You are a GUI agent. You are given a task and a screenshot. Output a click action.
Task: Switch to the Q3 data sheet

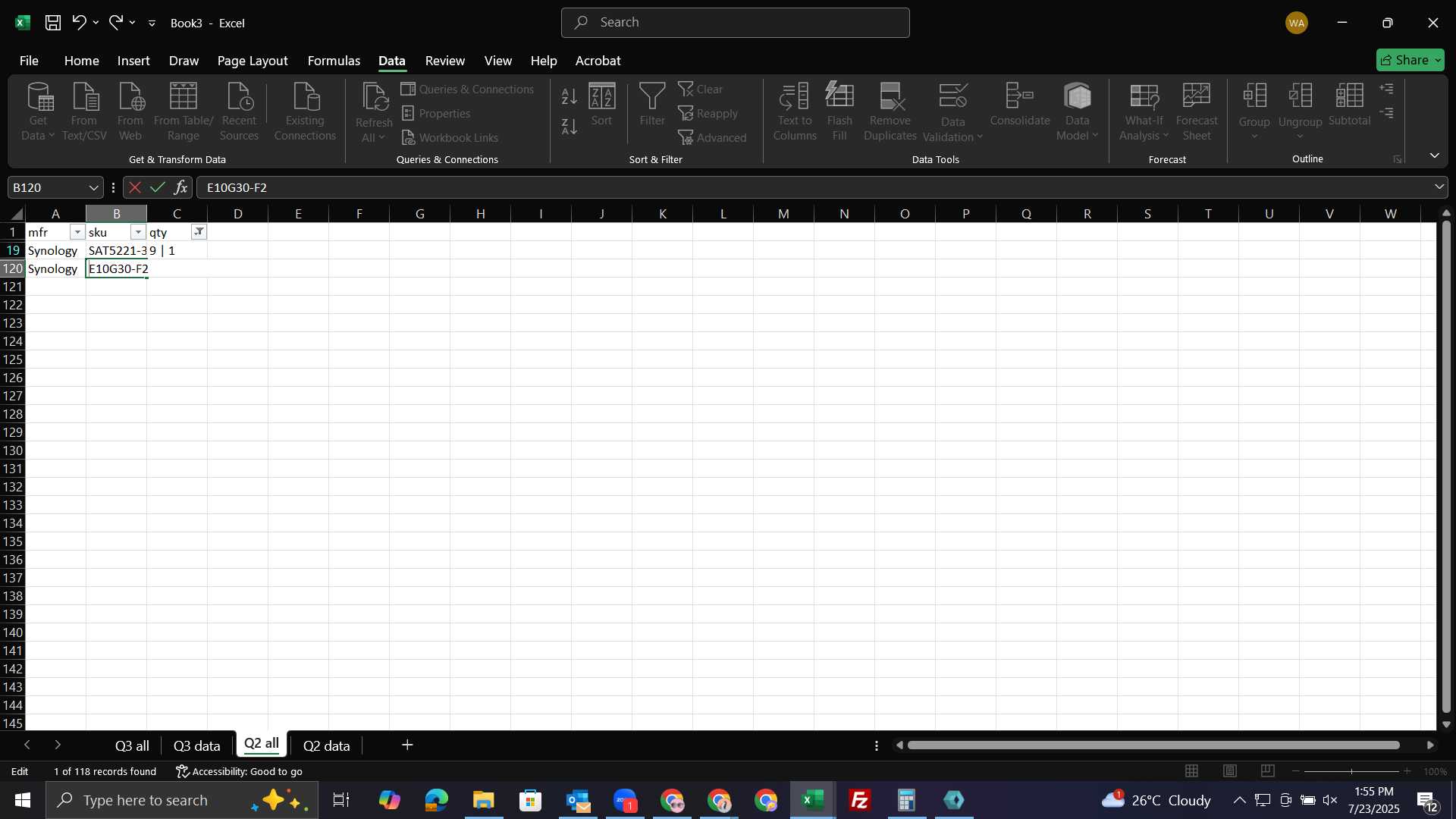[x=196, y=746]
